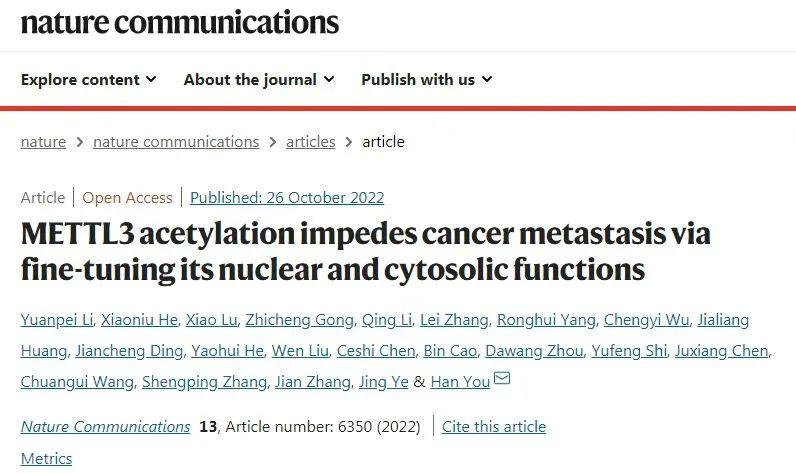The width and height of the screenshot is (796, 473).
Task: Select author Shengping Zhang
Action: (x=204, y=382)
